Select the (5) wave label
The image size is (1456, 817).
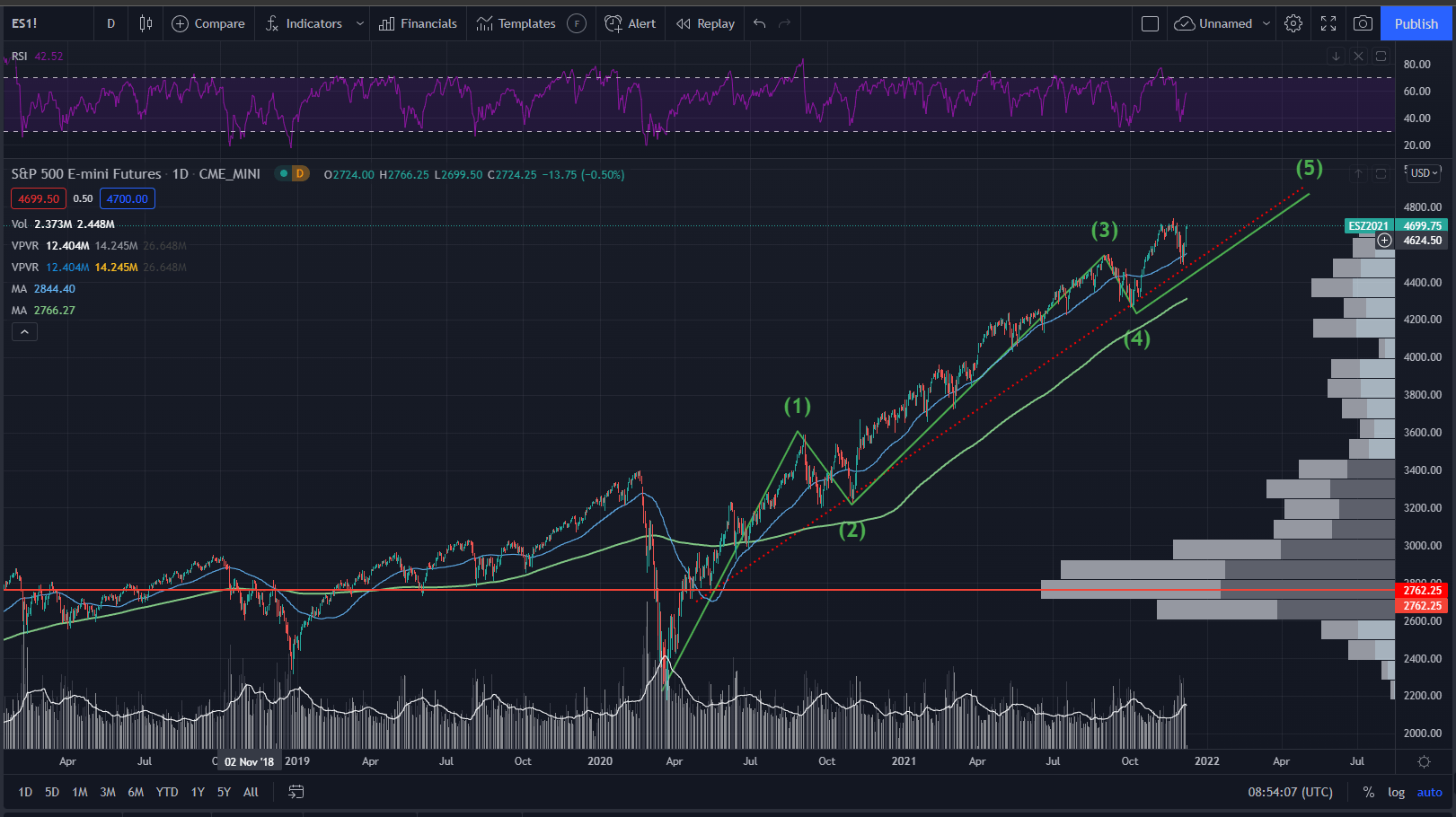tap(1309, 168)
